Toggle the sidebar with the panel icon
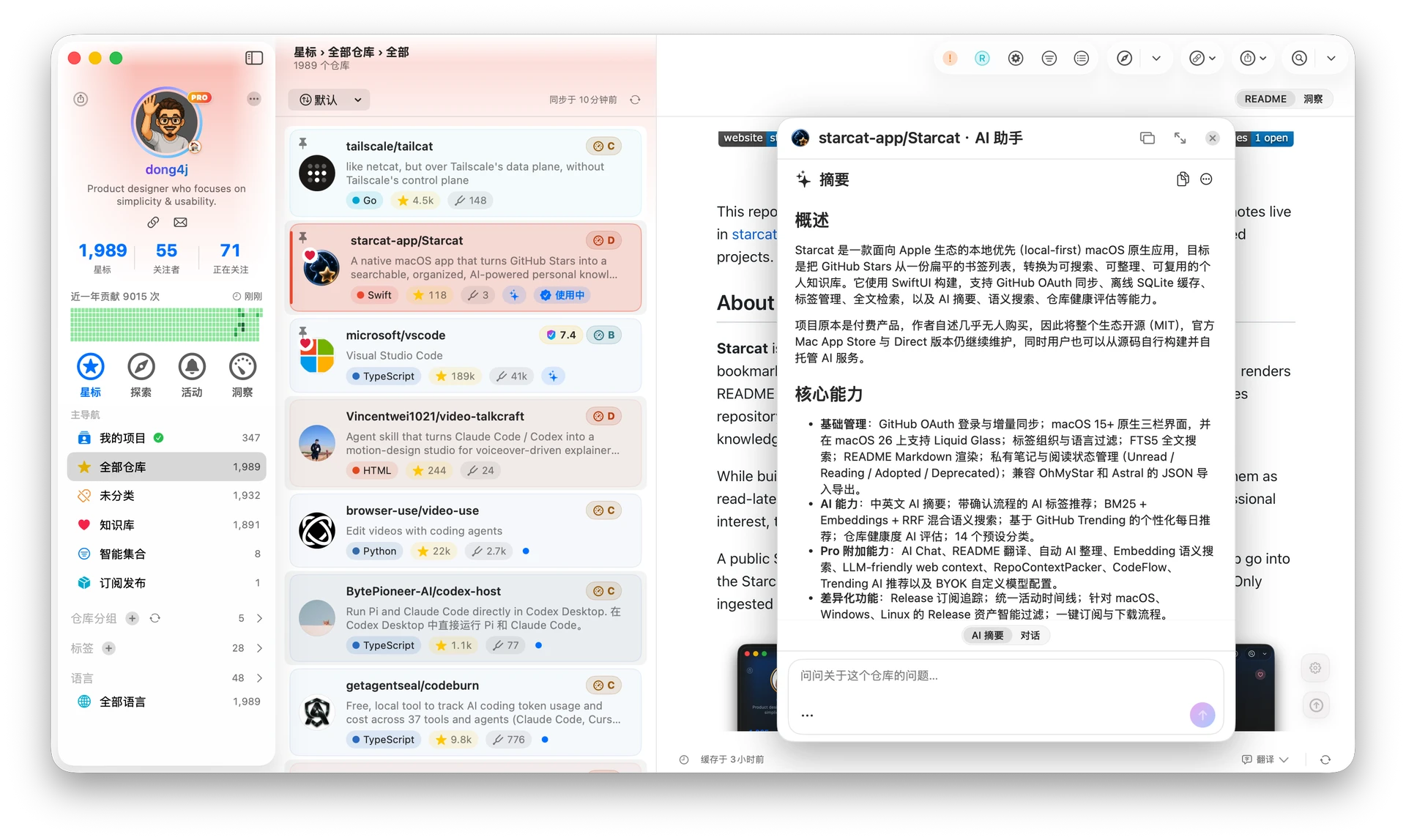Viewport: 1406px width, 840px height. pos(254,58)
